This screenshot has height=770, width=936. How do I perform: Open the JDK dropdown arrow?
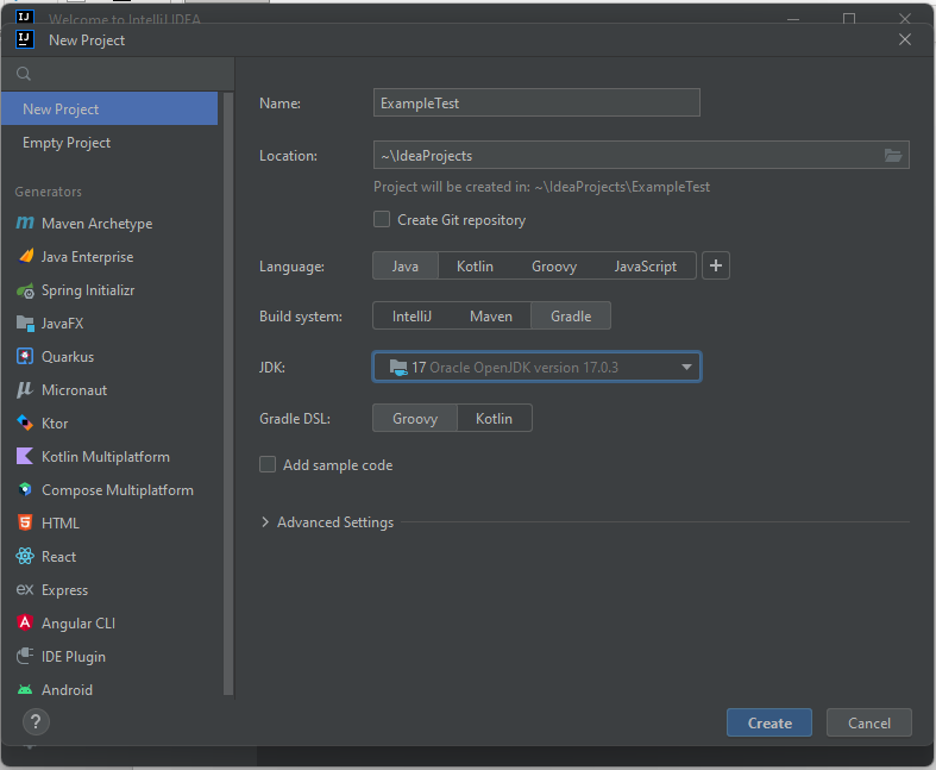[686, 367]
